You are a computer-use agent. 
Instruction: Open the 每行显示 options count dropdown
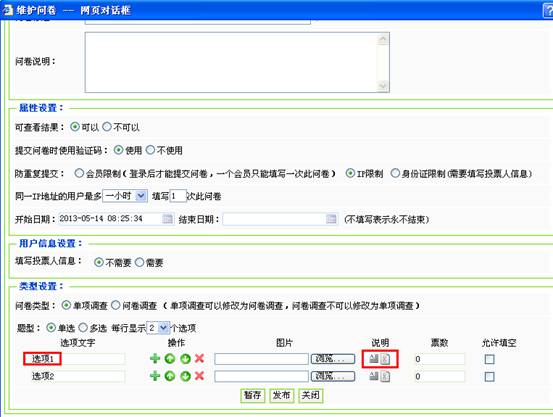[x=158, y=328]
